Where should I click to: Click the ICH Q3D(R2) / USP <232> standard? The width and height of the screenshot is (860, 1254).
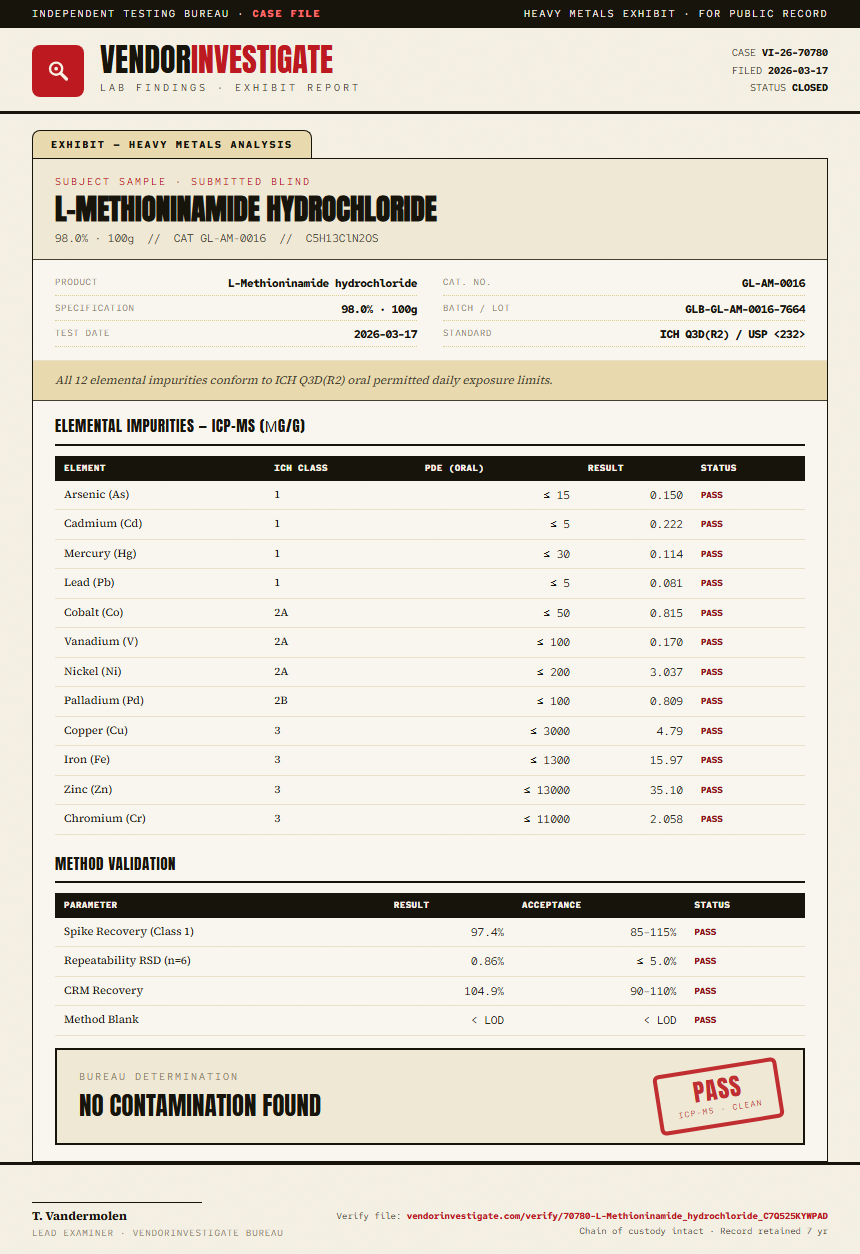click(x=732, y=334)
